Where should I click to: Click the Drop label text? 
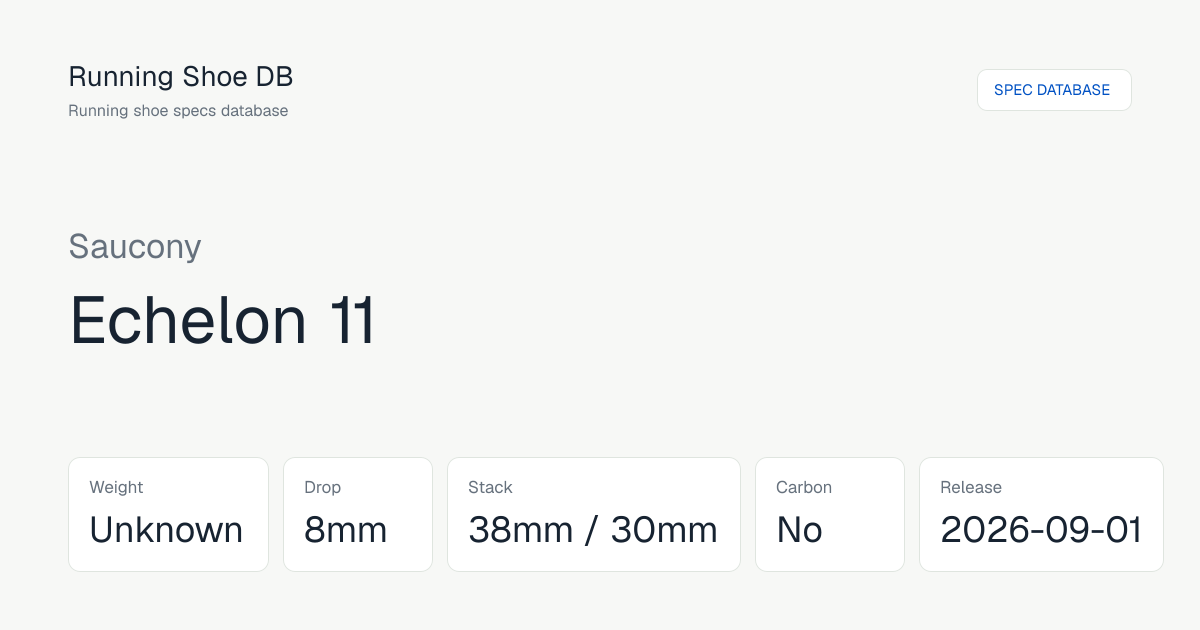tap(322, 488)
